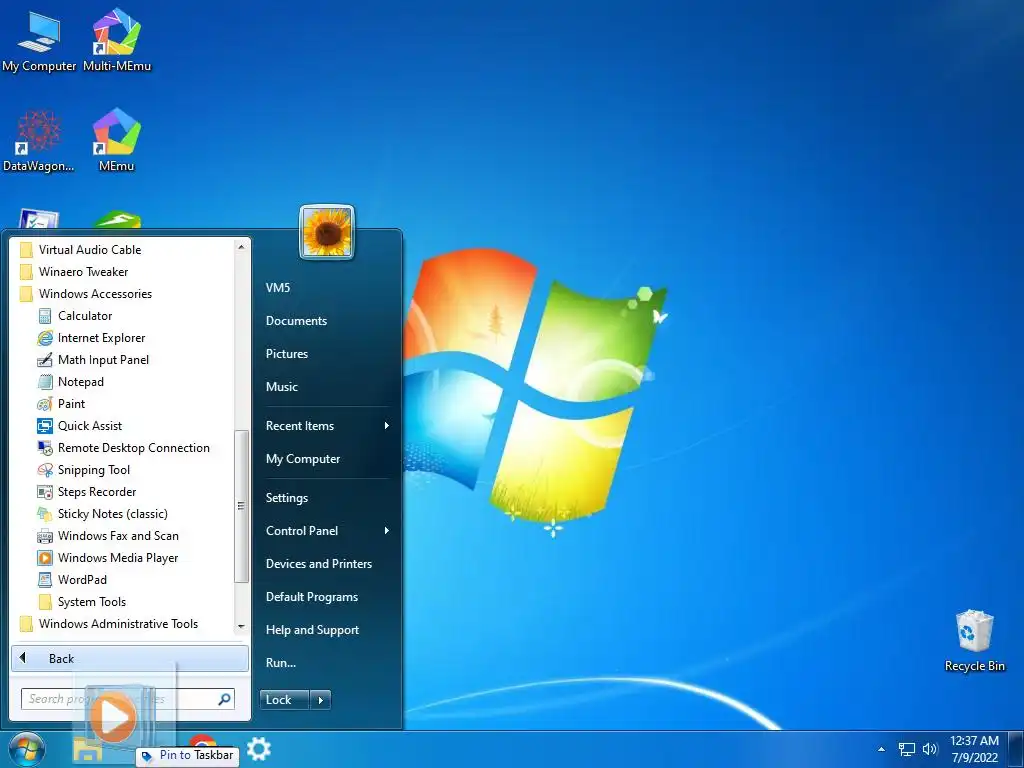Click the programs list scrollbar thumb
The height and width of the screenshot is (768, 1024).
click(x=241, y=506)
